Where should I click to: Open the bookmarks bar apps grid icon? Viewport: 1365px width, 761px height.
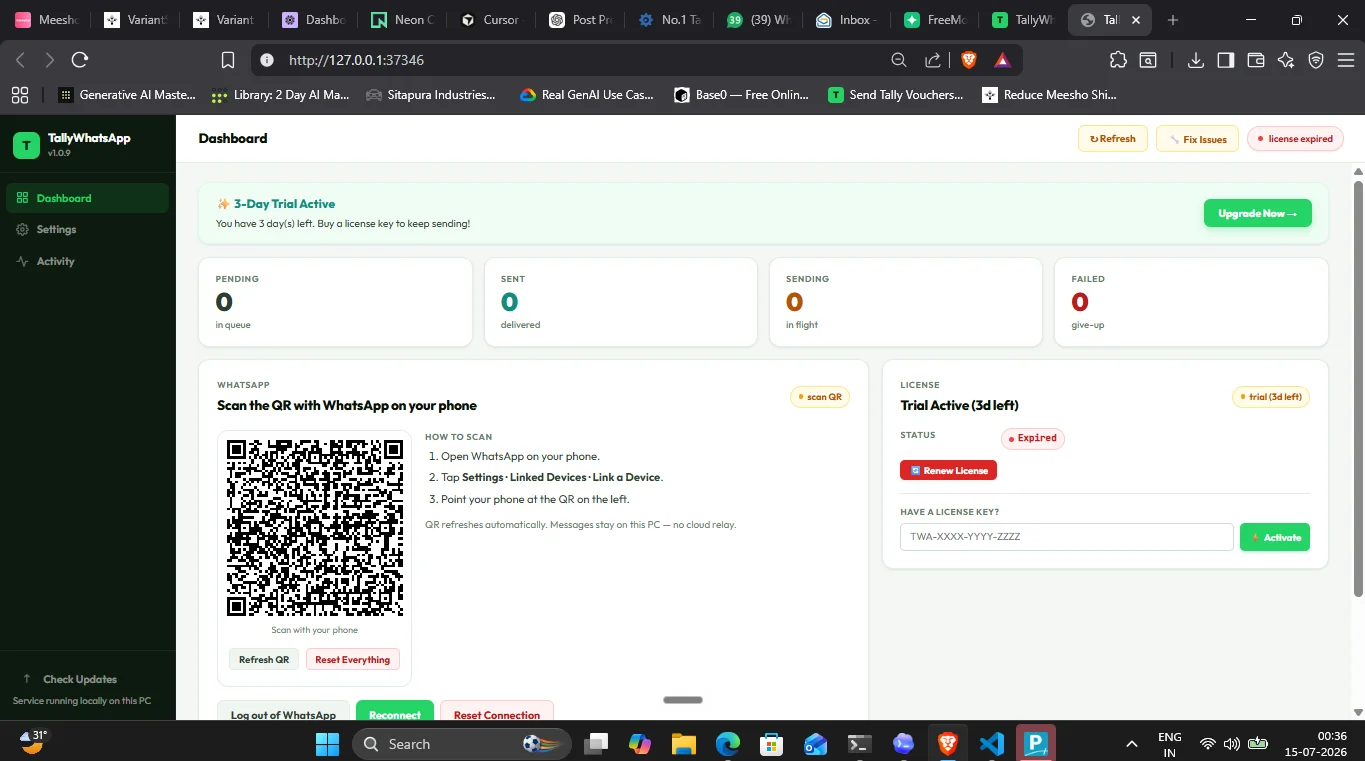point(19,95)
